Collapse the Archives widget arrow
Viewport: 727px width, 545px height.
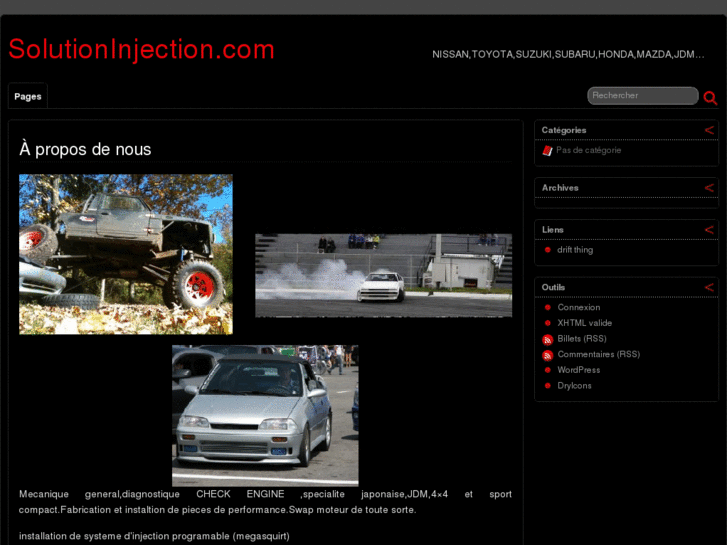coord(709,188)
